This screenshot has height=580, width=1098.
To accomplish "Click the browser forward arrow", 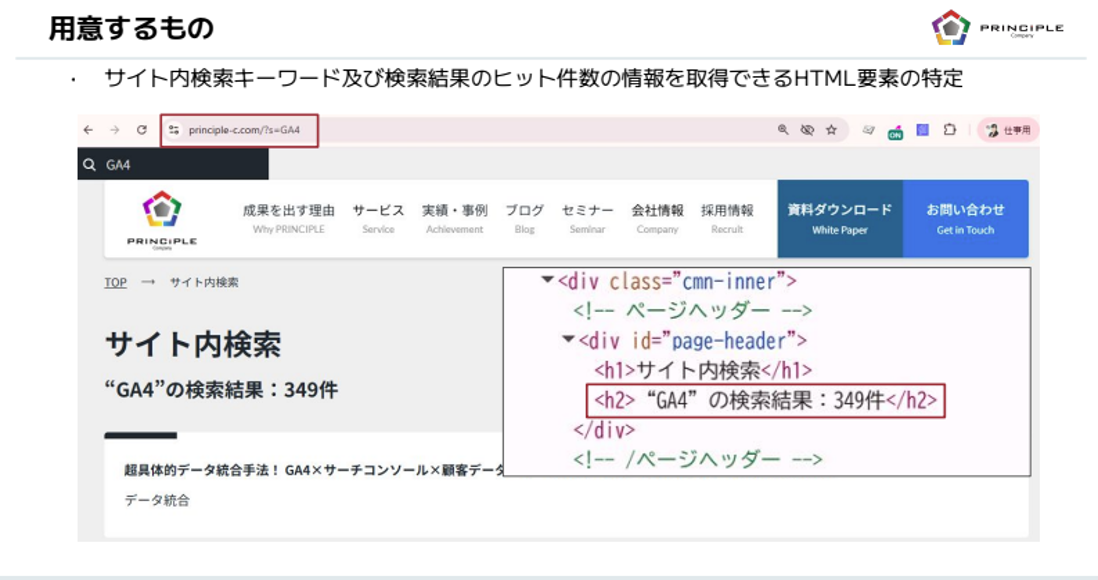I will tap(113, 130).
